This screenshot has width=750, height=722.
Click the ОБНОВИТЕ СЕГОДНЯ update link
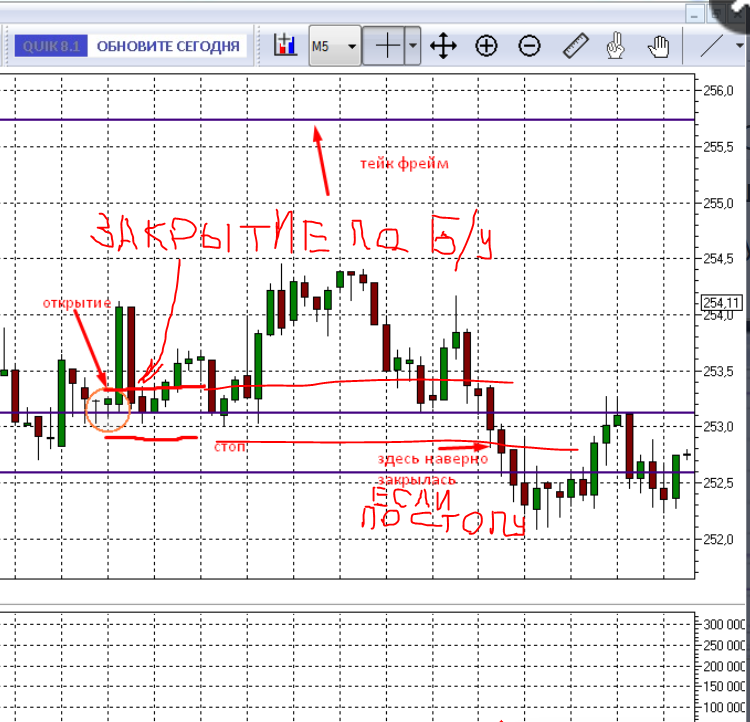coord(168,46)
